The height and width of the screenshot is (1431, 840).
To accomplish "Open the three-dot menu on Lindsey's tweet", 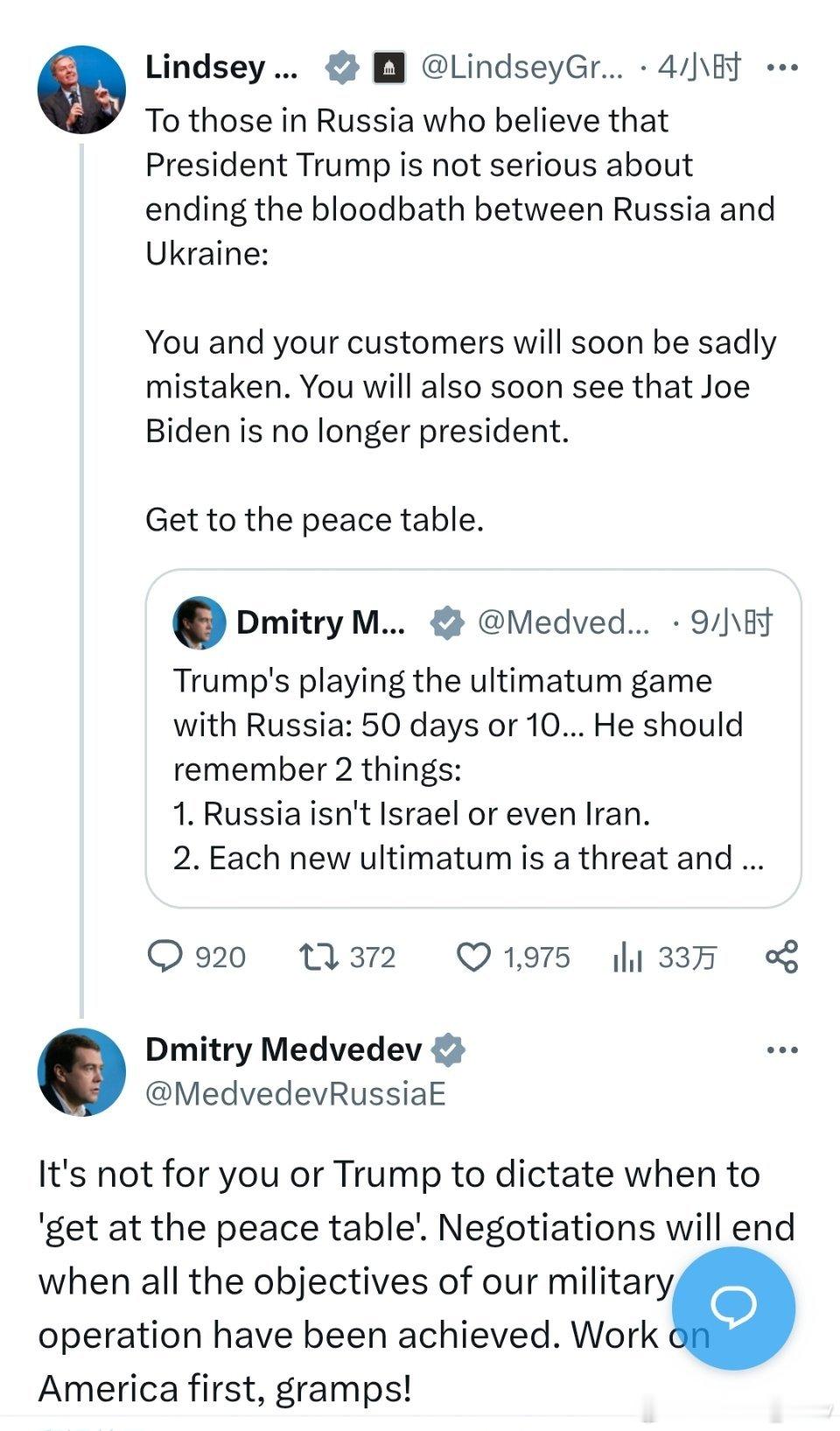I will tap(781, 67).
